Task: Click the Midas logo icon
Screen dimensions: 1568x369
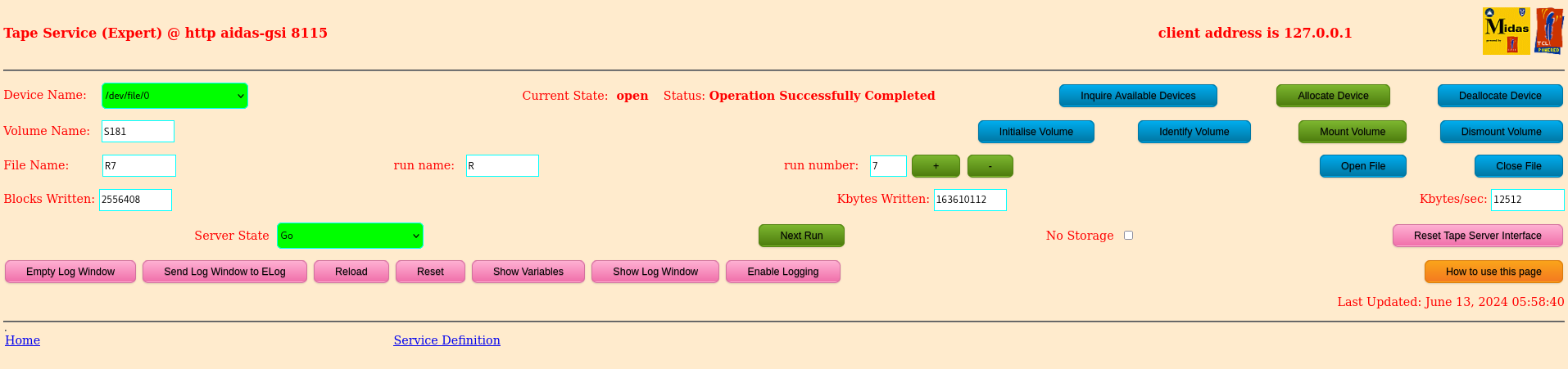Action: [x=1506, y=31]
